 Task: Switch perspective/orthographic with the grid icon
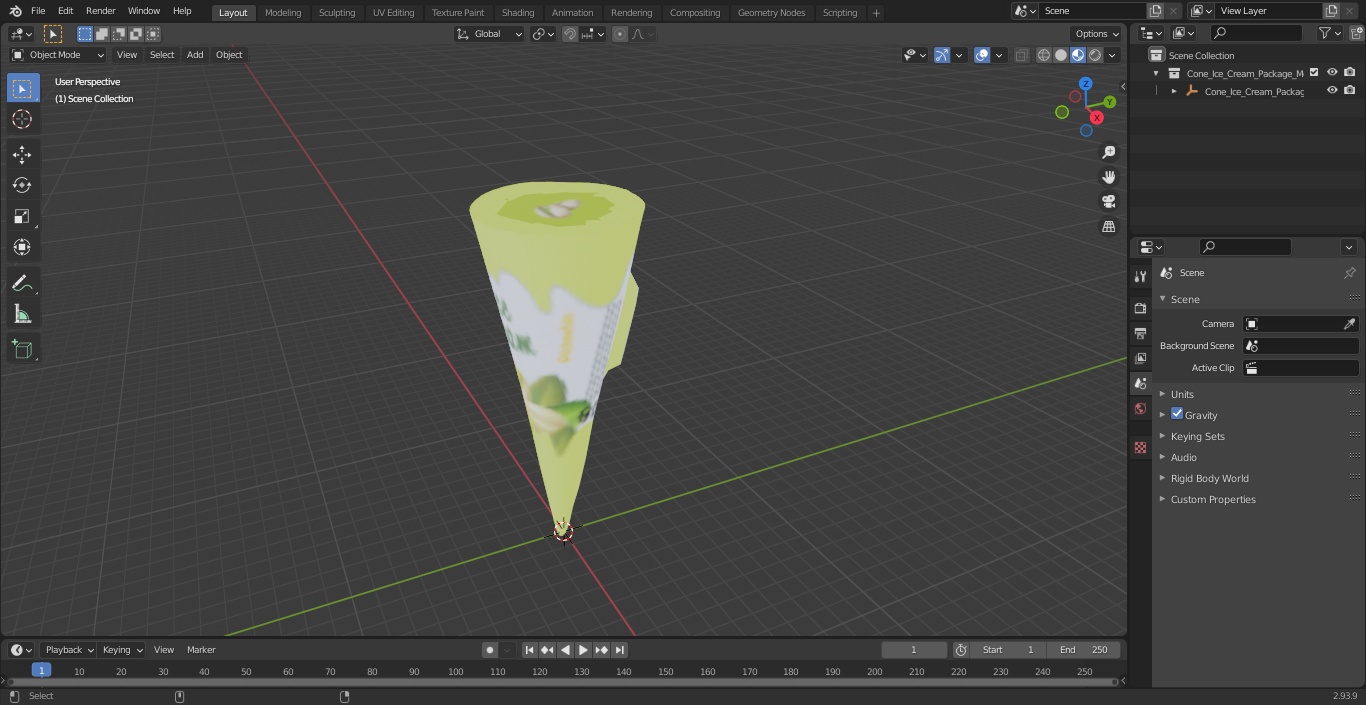point(1108,227)
